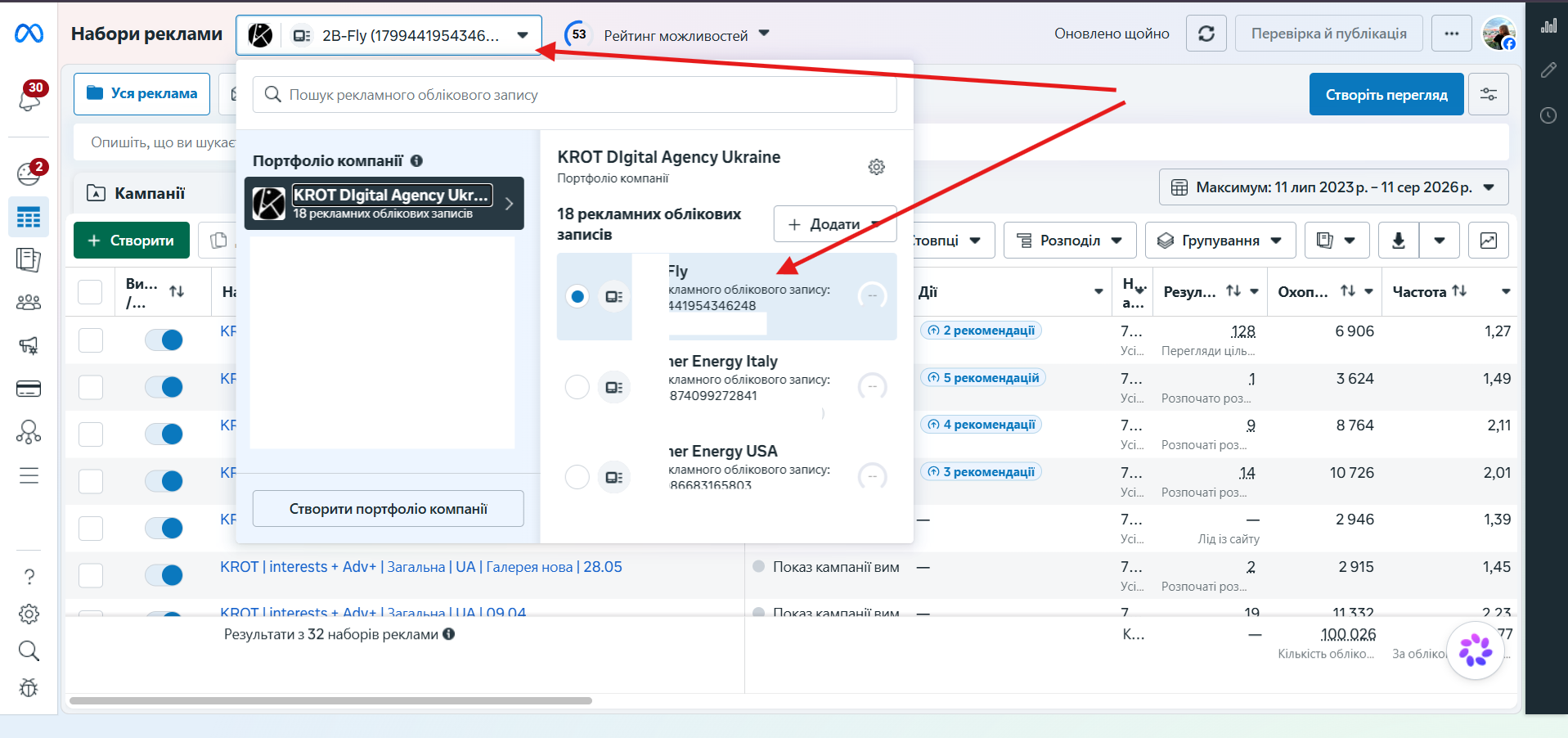Open the filter sliders icon beside Створіть перегляд
The height and width of the screenshot is (738, 1568).
pos(1489,94)
